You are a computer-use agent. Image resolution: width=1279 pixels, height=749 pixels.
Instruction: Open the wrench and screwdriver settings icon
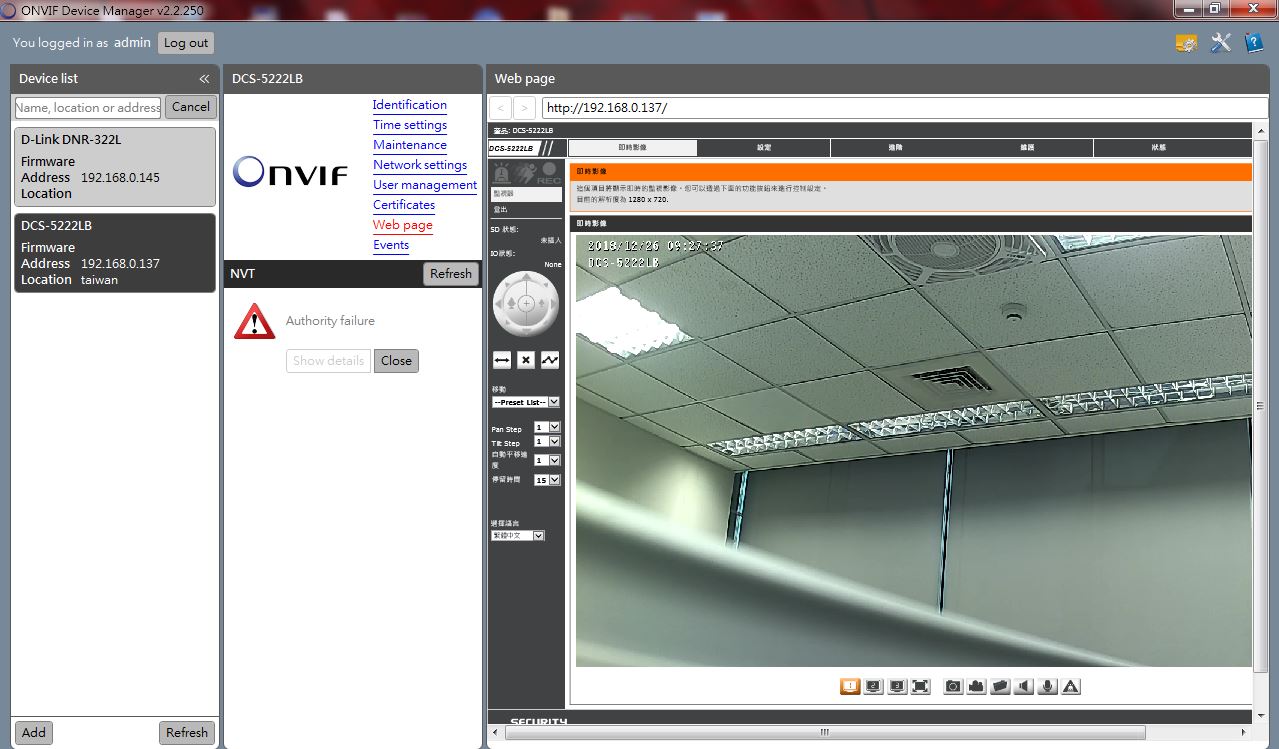click(1220, 42)
